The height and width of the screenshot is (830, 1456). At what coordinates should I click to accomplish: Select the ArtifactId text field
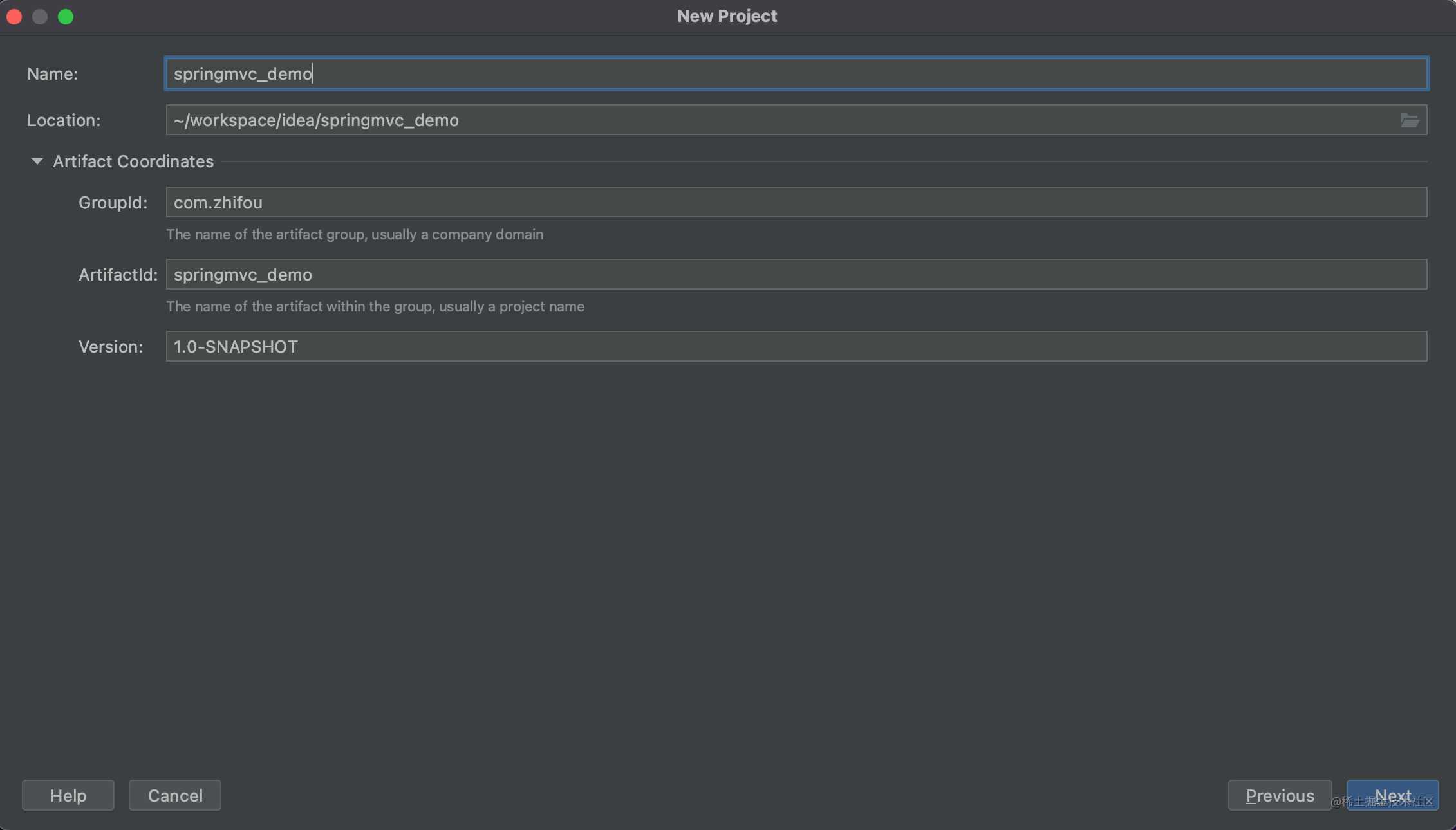[796, 275]
